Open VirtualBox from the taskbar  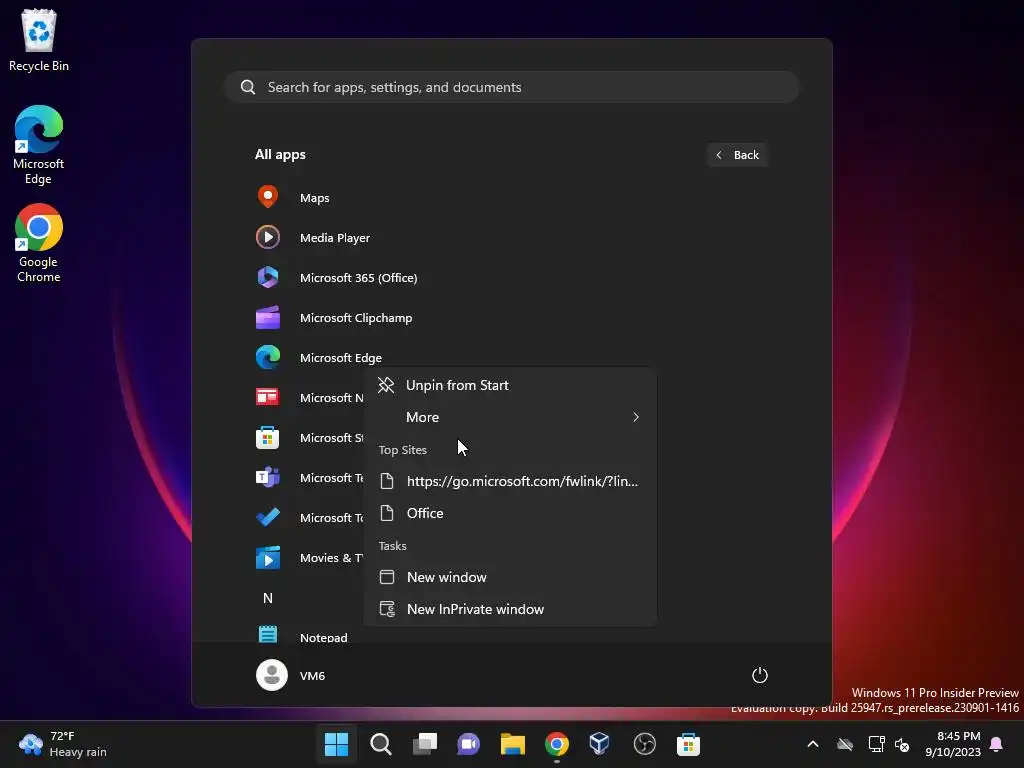(x=600, y=744)
